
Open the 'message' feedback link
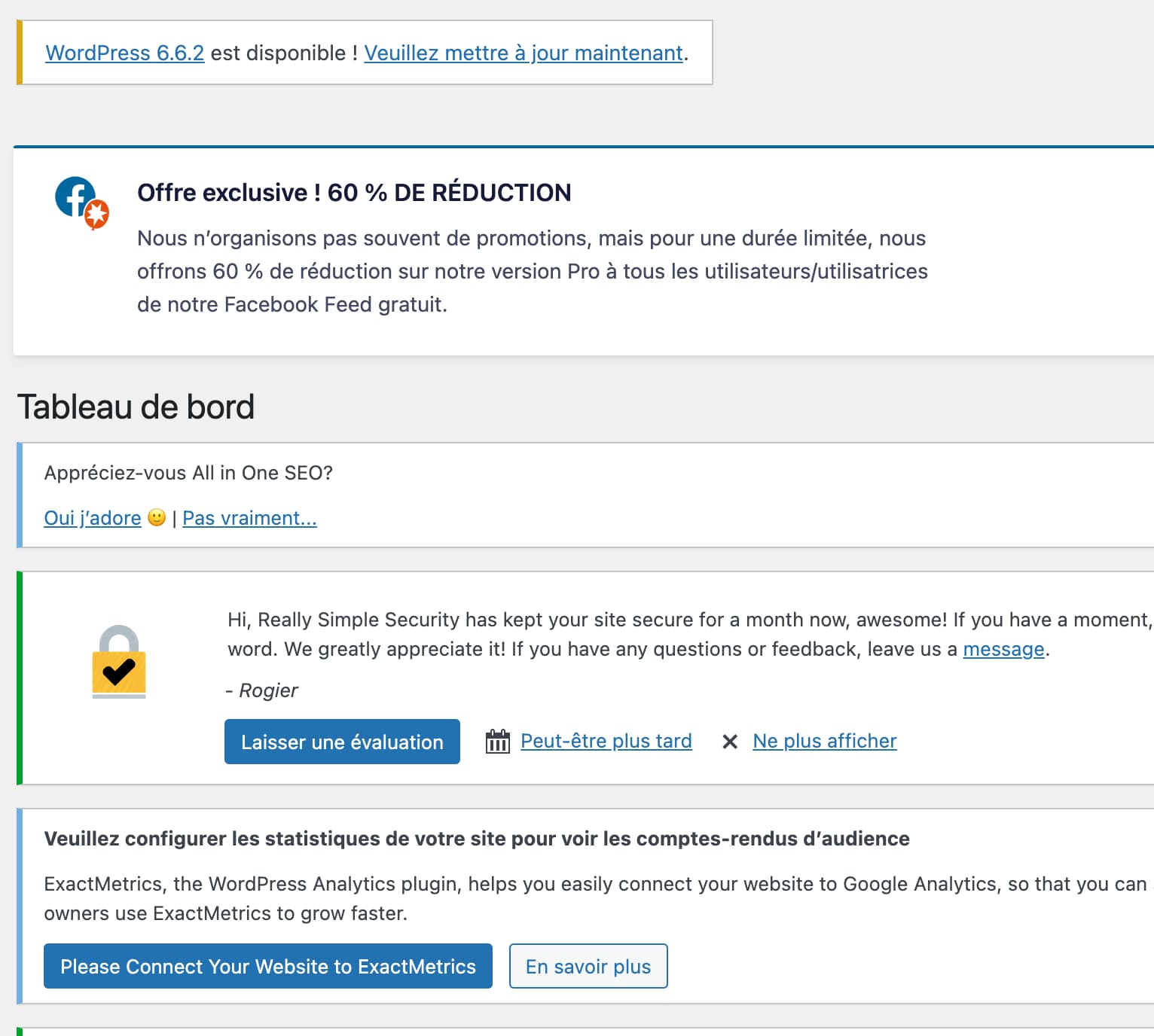pyautogui.click(x=1003, y=649)
